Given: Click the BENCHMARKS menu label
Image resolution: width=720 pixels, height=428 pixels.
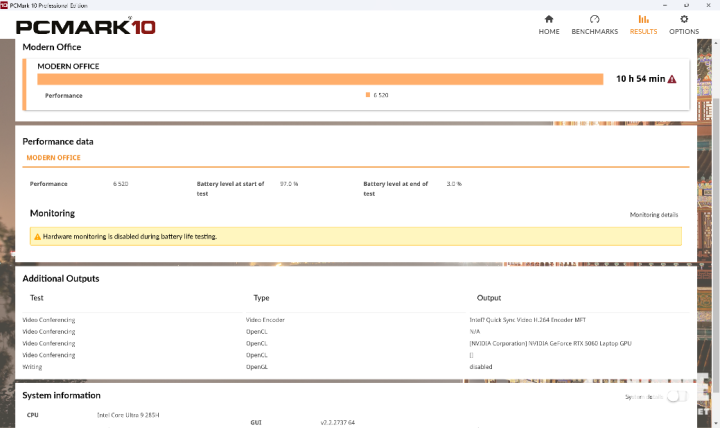Looking at the screenshot, I should point(594,32).
